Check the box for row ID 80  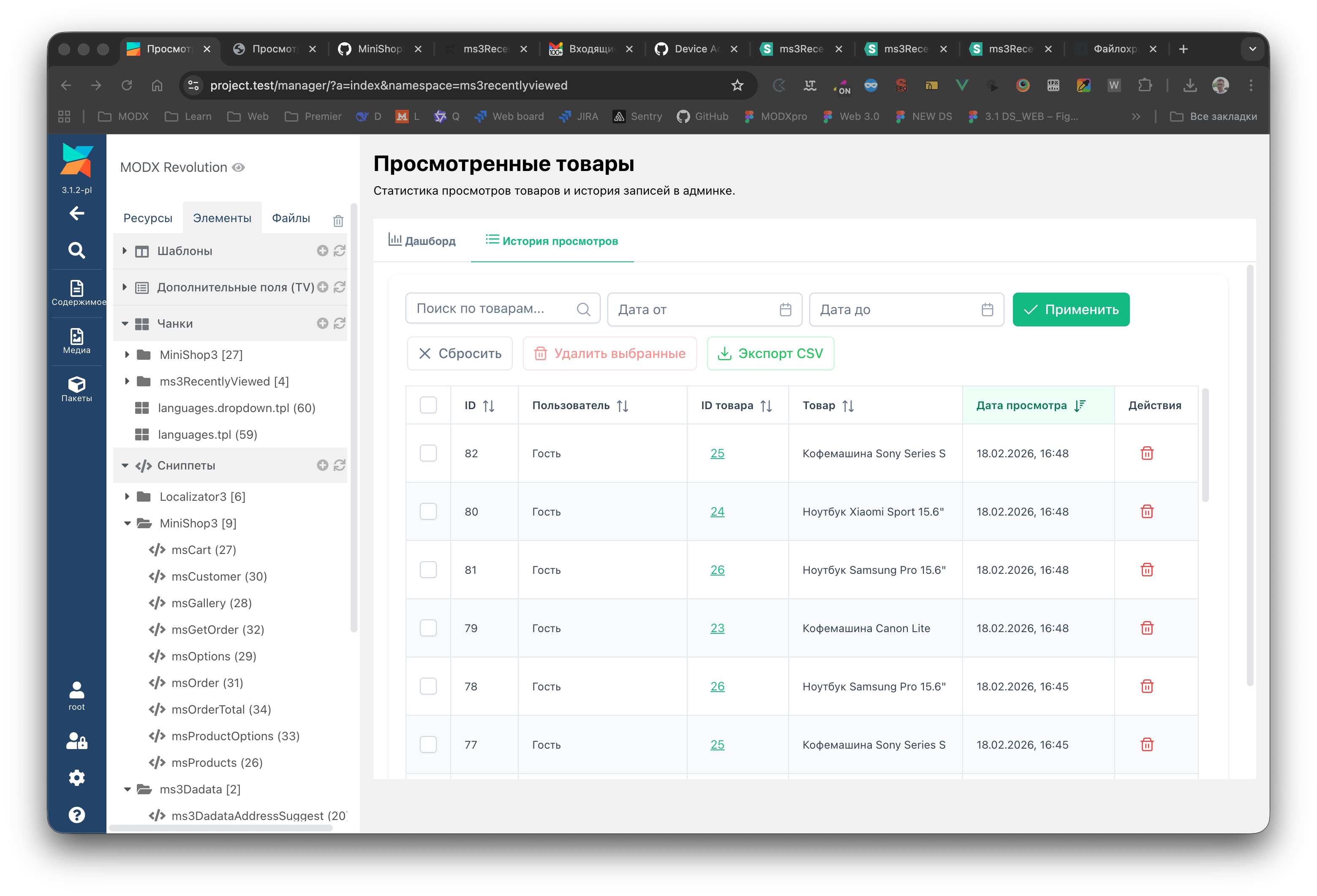pyautogui.click(x=428, y=511)
